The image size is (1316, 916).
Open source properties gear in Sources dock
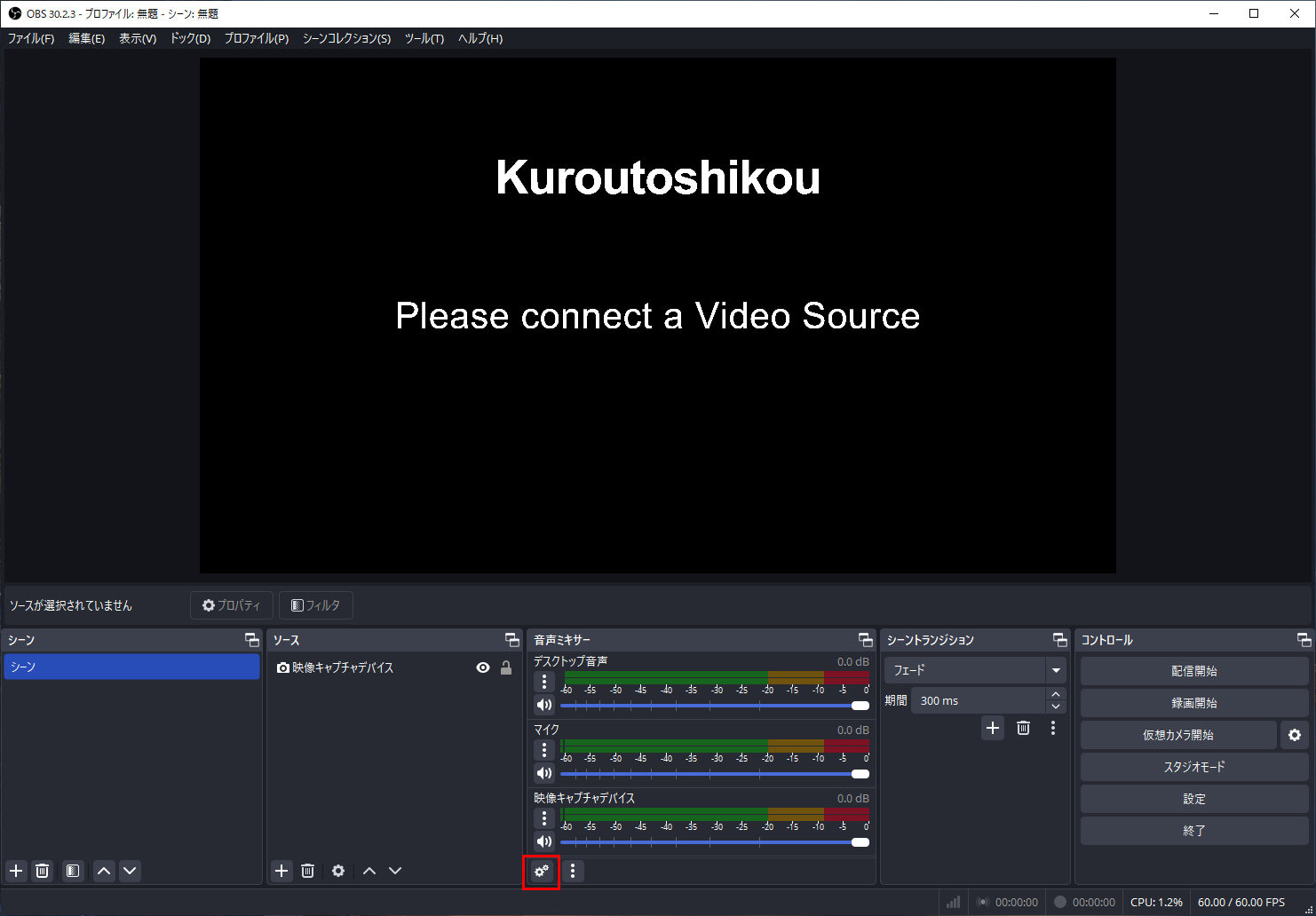338,871
